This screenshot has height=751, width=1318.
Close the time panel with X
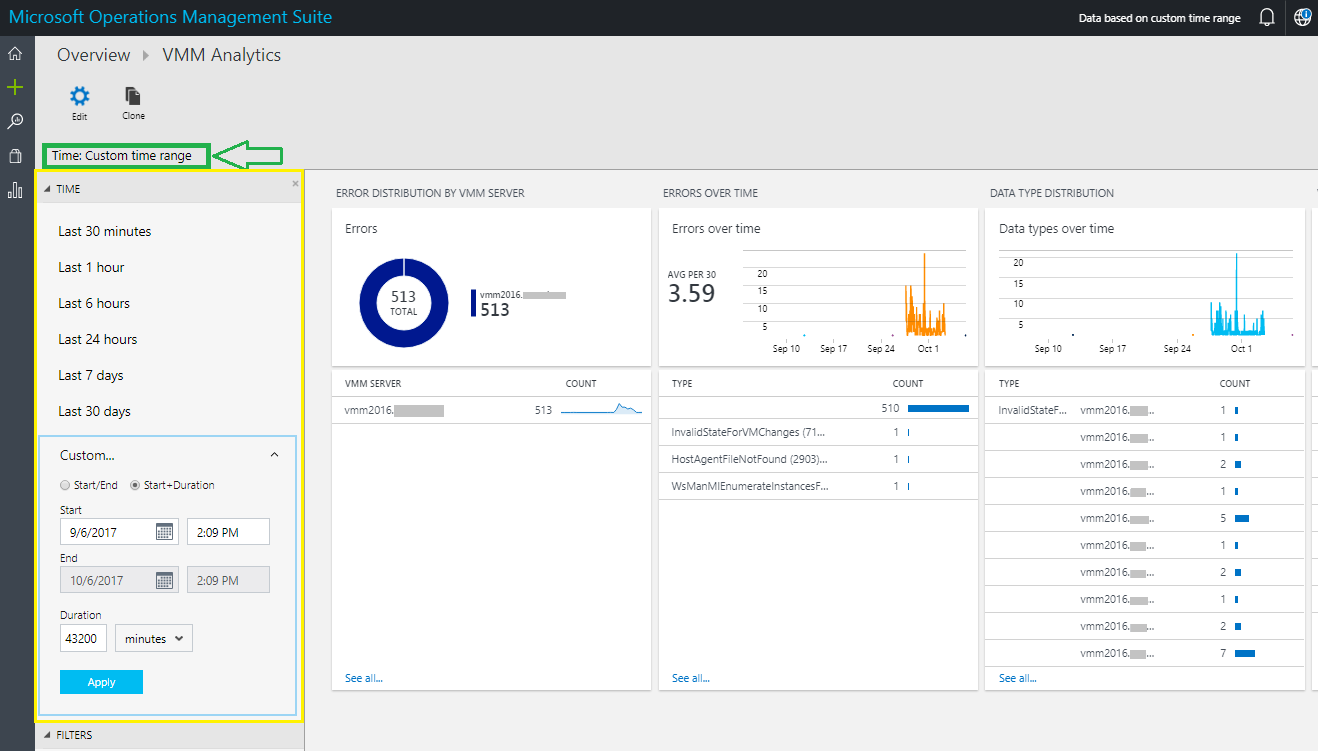(295, 184)
